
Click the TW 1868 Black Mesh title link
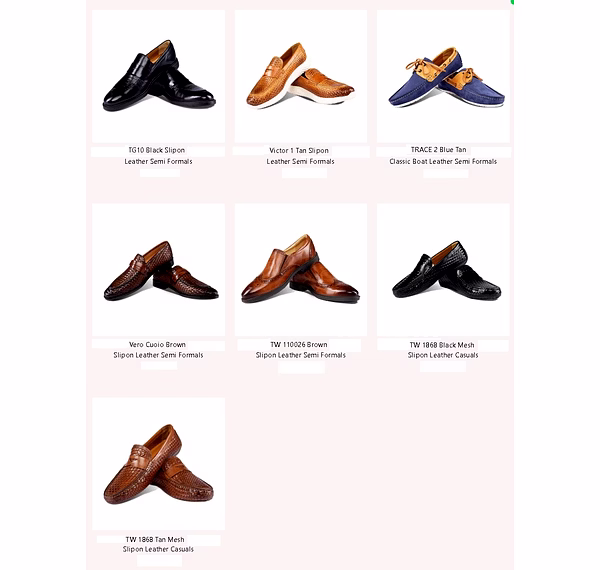442,345
